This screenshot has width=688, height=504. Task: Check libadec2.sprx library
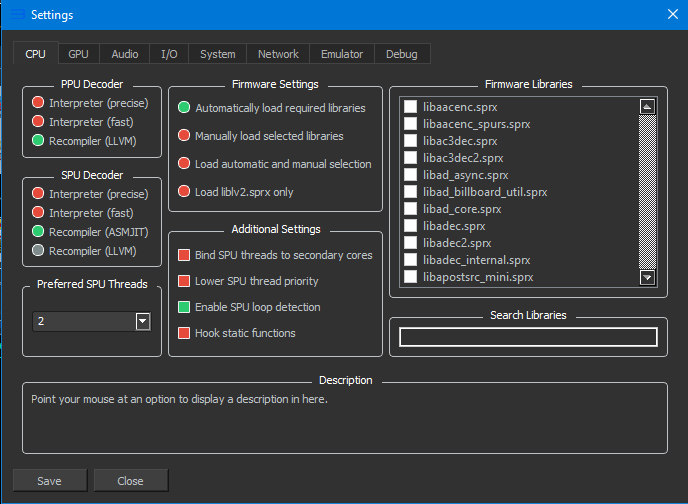point(410,243)
